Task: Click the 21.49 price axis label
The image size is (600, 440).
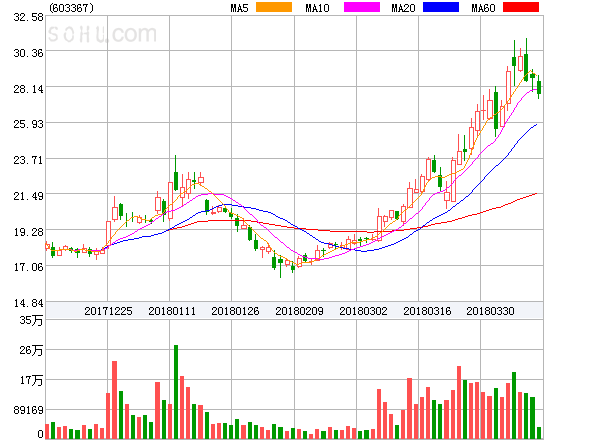Action: pos(28,196)
